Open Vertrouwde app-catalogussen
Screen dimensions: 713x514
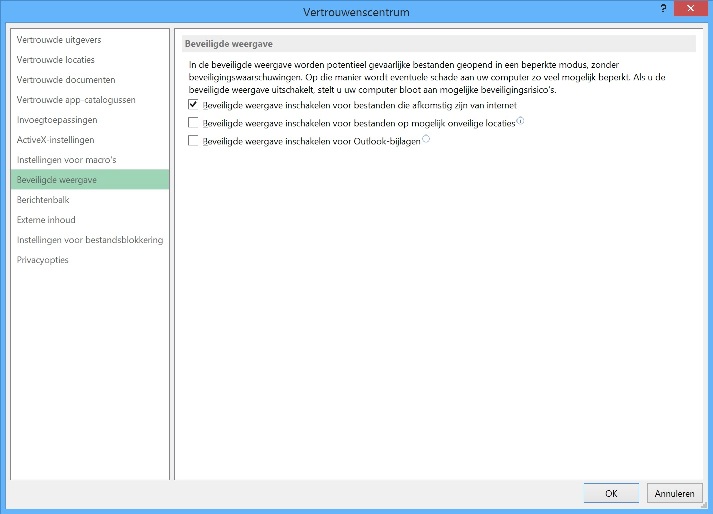pos(76,100)
